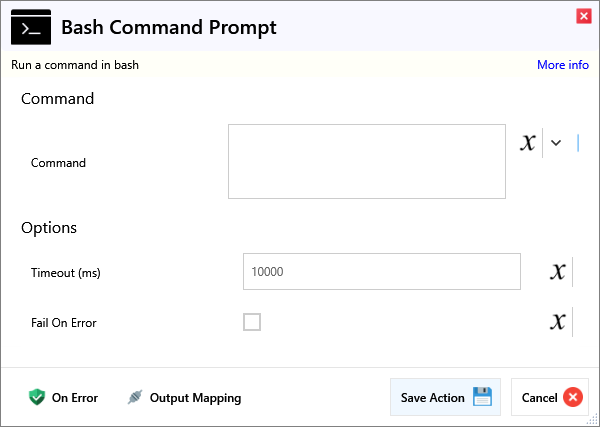Click the Save Action button label

pos(432,397)
